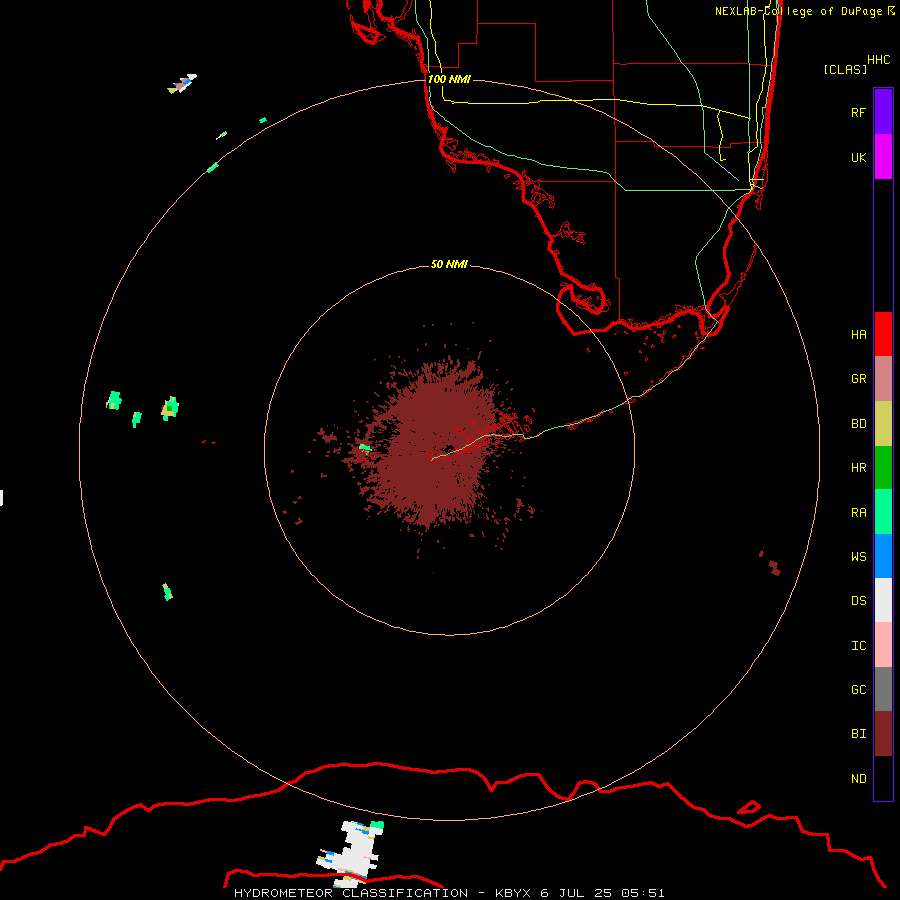Screen dimensions: 900x900
Task: Click the GR legend label
Action: point(858,379)
